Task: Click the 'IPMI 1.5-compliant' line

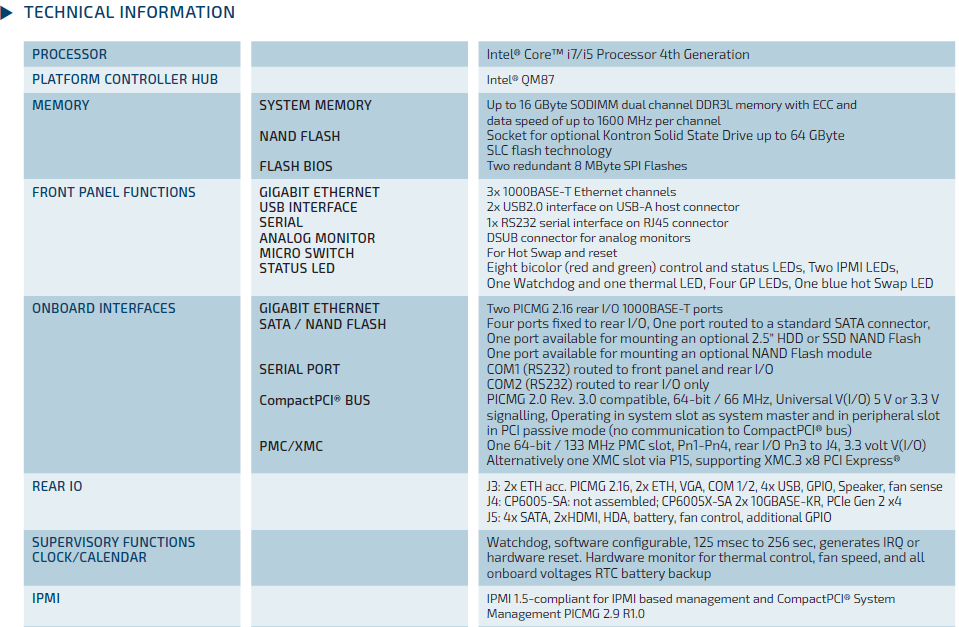Action: 691,599
